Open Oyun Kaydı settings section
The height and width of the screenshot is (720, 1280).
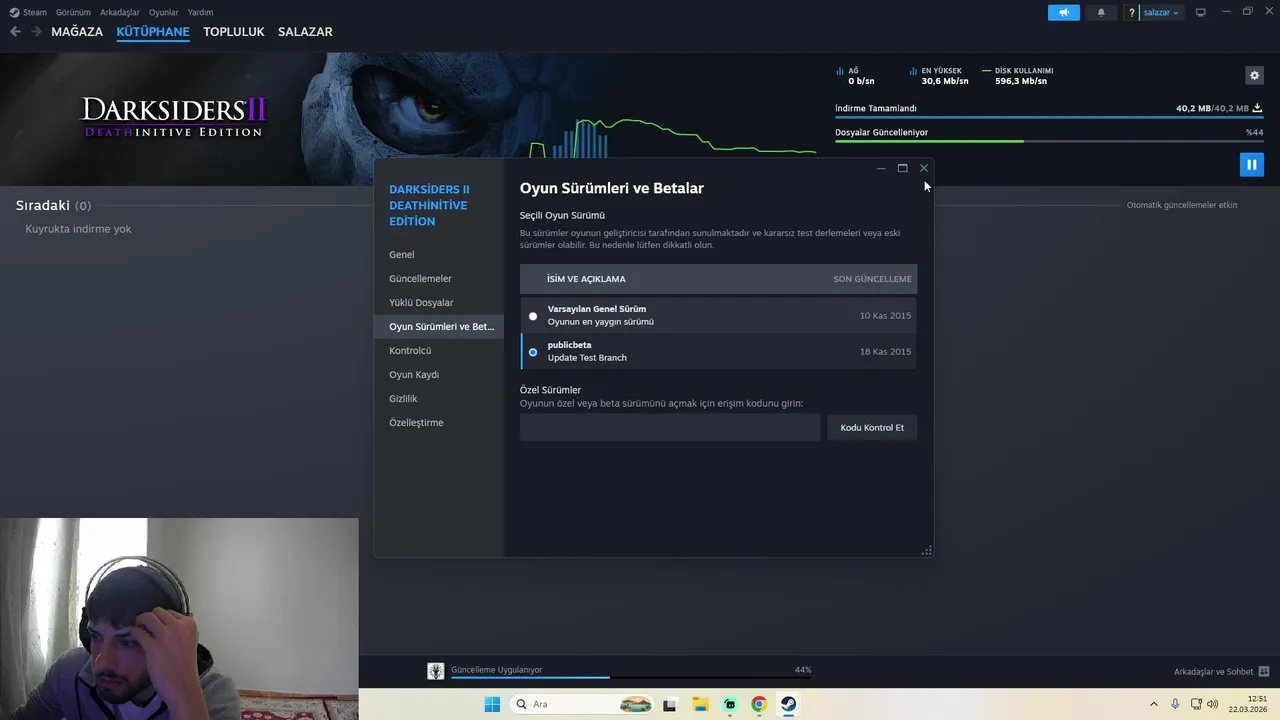click(x=438, y=375)
